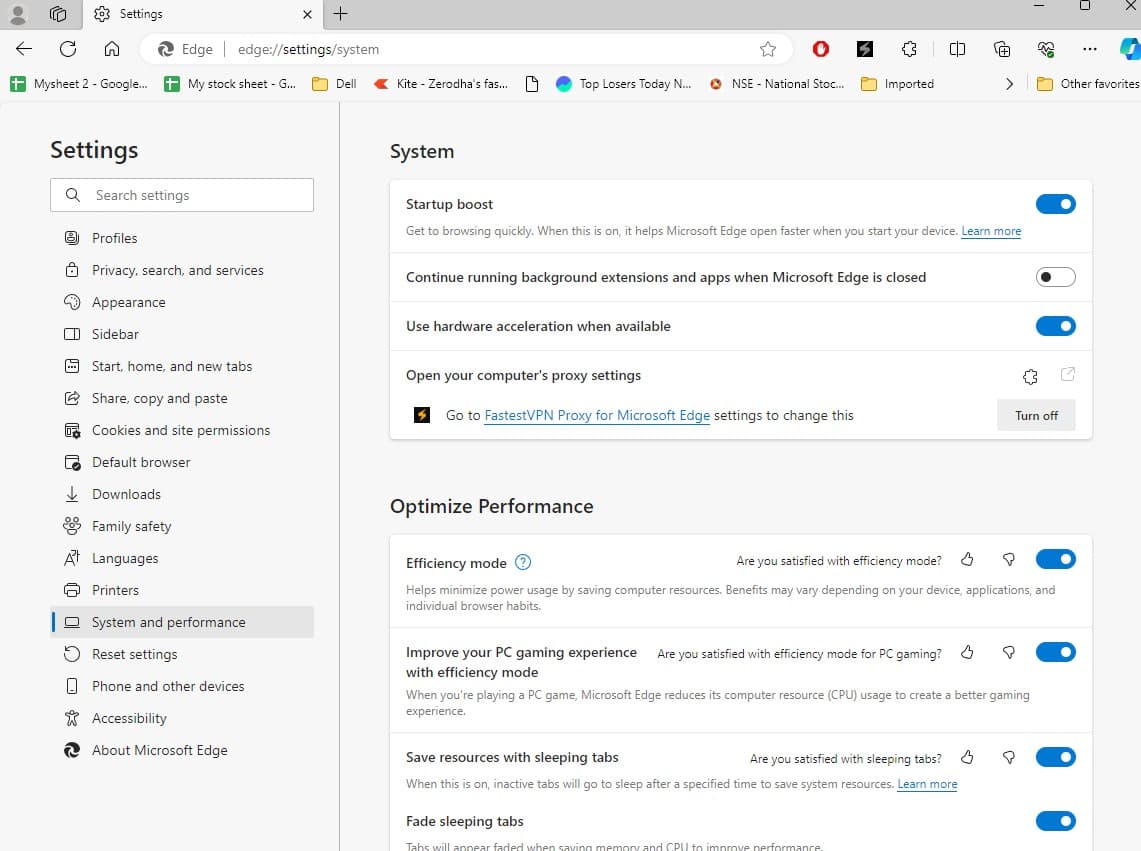1141x851 pixels.
Task: Open the Copilot sidebar icon
Action: tap(1130, 49)
